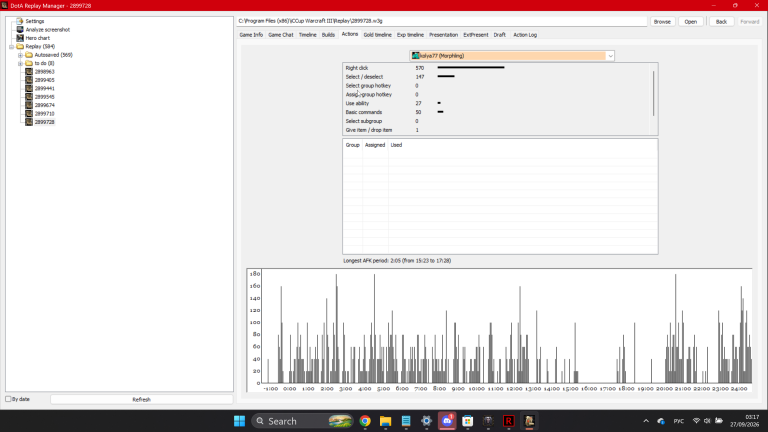Expand the to do folder node
768x432 pixels.
click(20, 63)
